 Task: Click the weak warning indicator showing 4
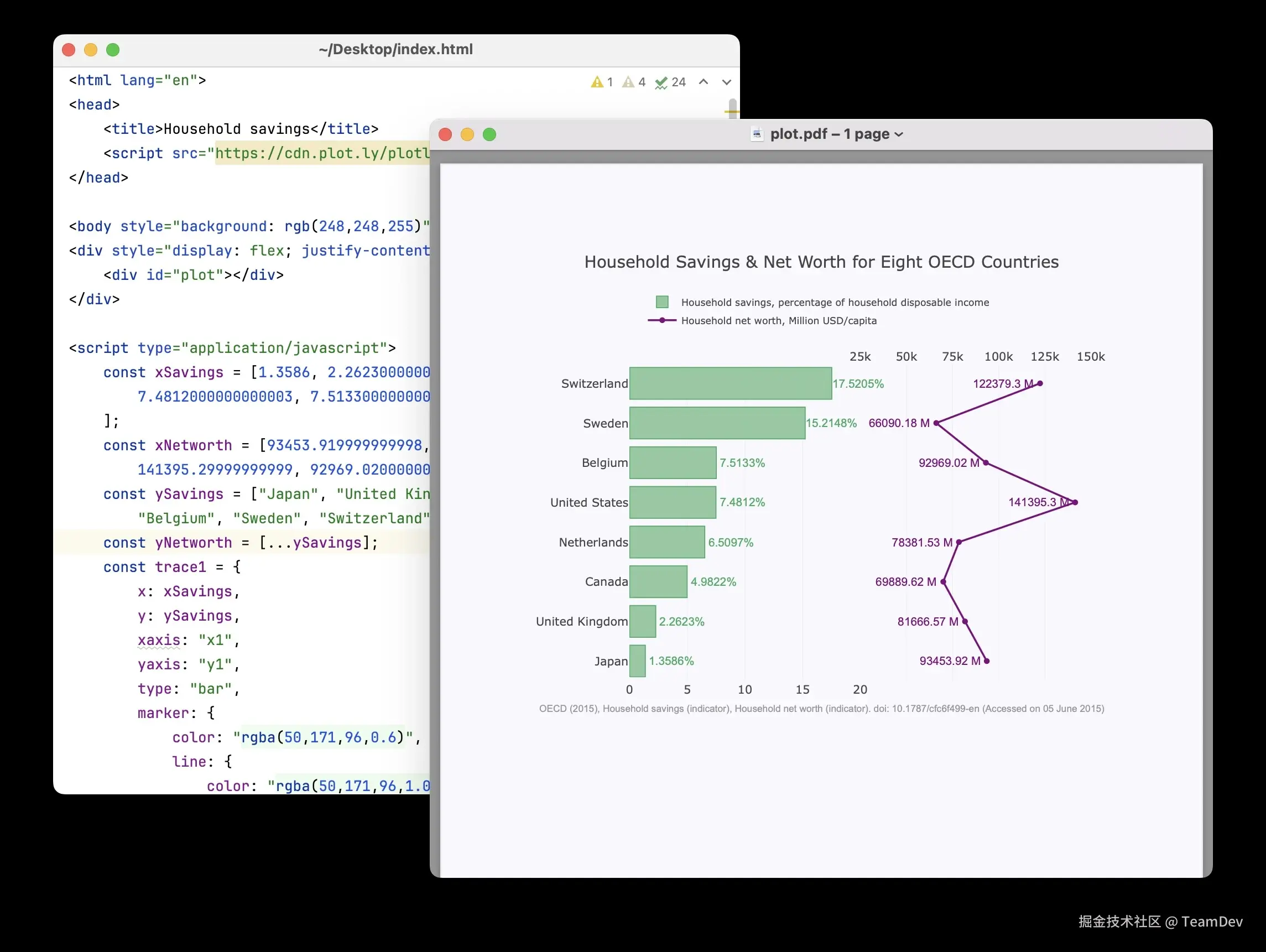(634, 82)
